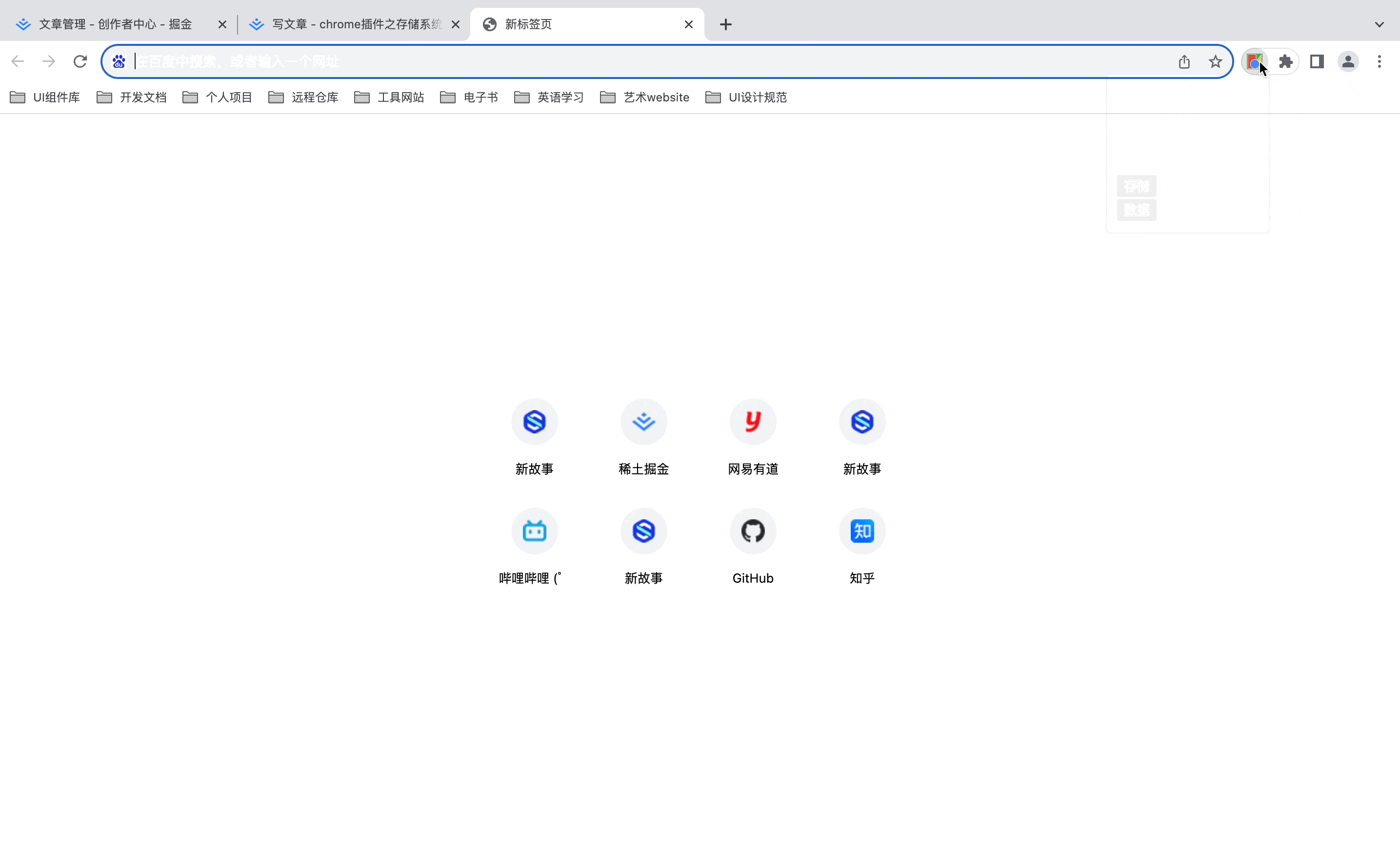The height and width of the screenshot is (865, 1400).
Task: Open Chrome three-dot menu
Action: [1380, 61]
